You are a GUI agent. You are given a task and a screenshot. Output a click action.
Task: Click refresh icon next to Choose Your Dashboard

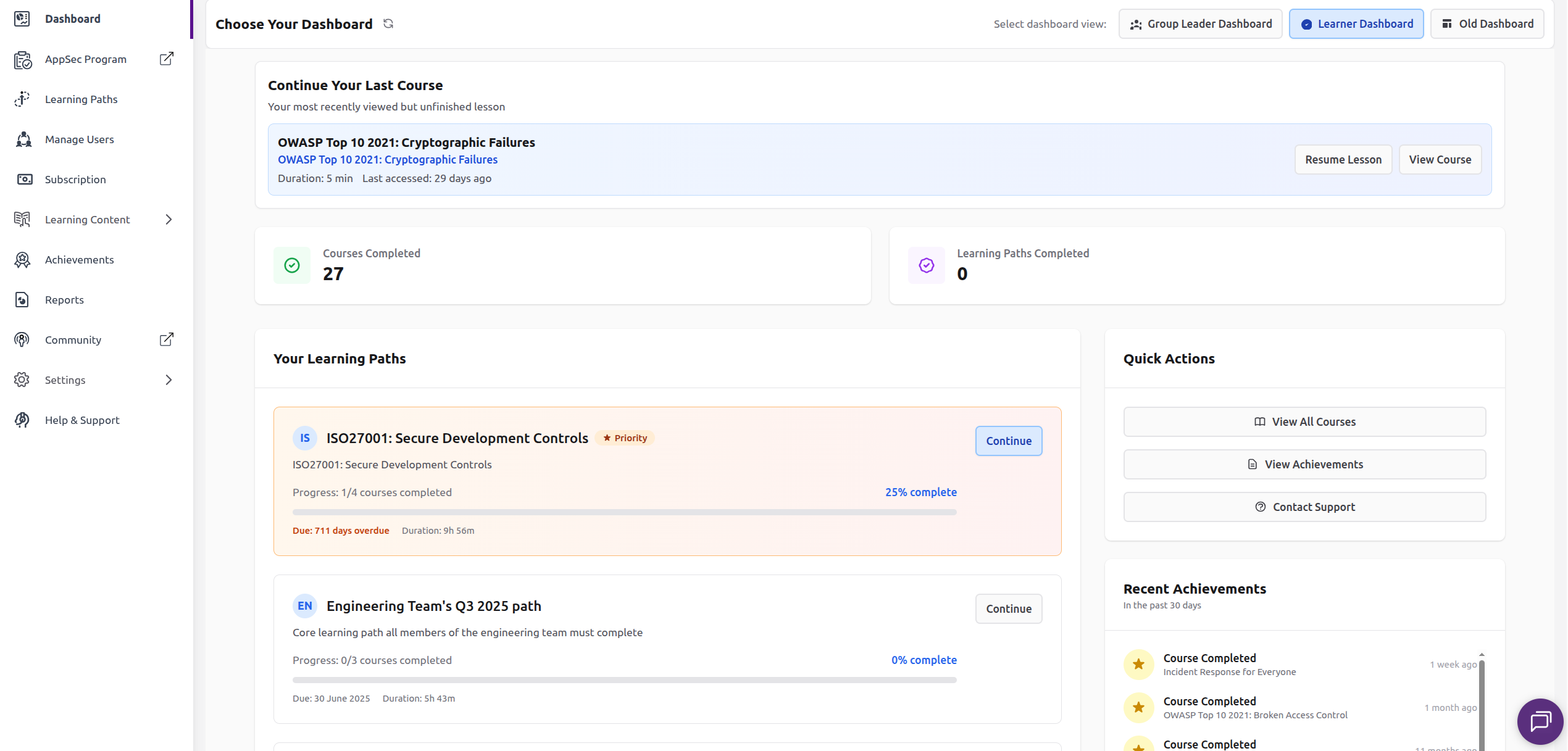coord(388,23)
